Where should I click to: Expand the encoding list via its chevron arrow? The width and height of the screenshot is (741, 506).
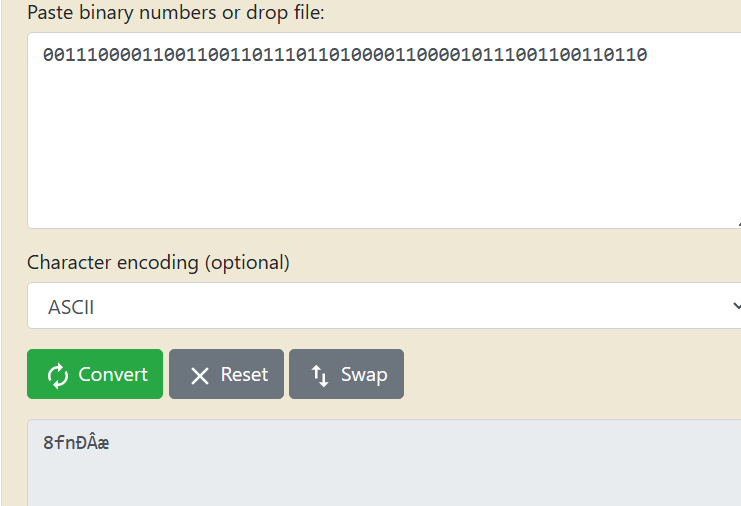(737, 306)
